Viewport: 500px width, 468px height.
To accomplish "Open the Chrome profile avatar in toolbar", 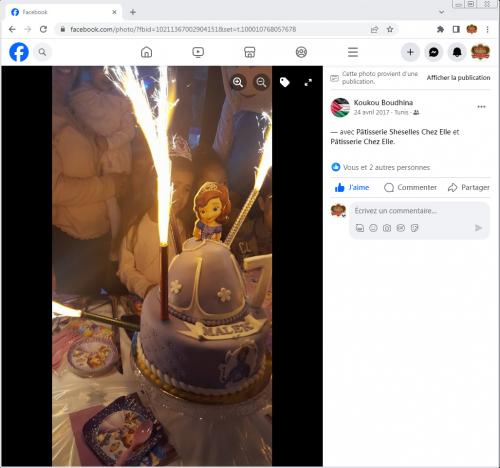I will point(472,29).
